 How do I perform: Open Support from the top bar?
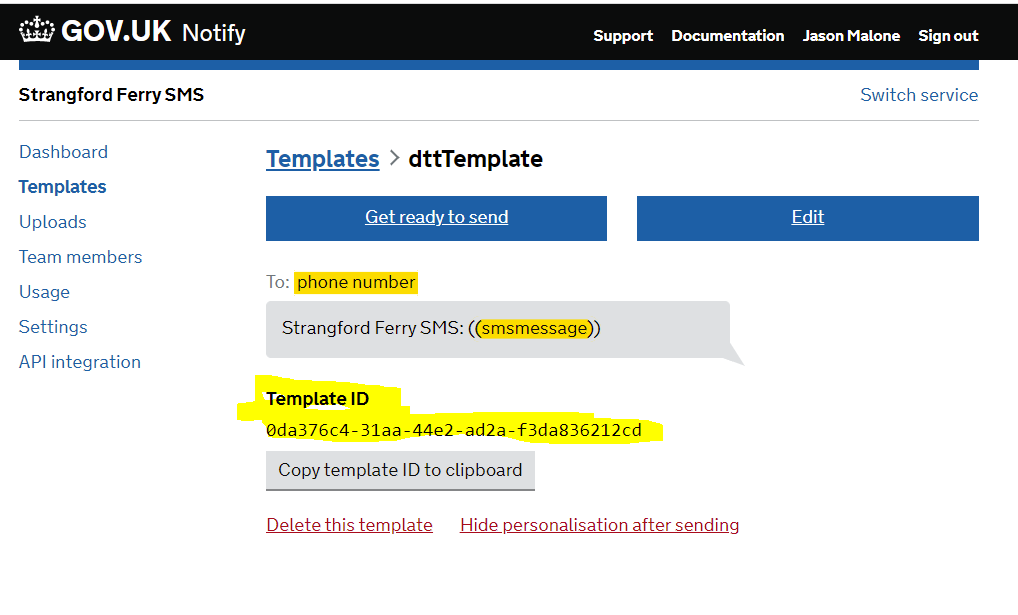[x=623, y=36]
